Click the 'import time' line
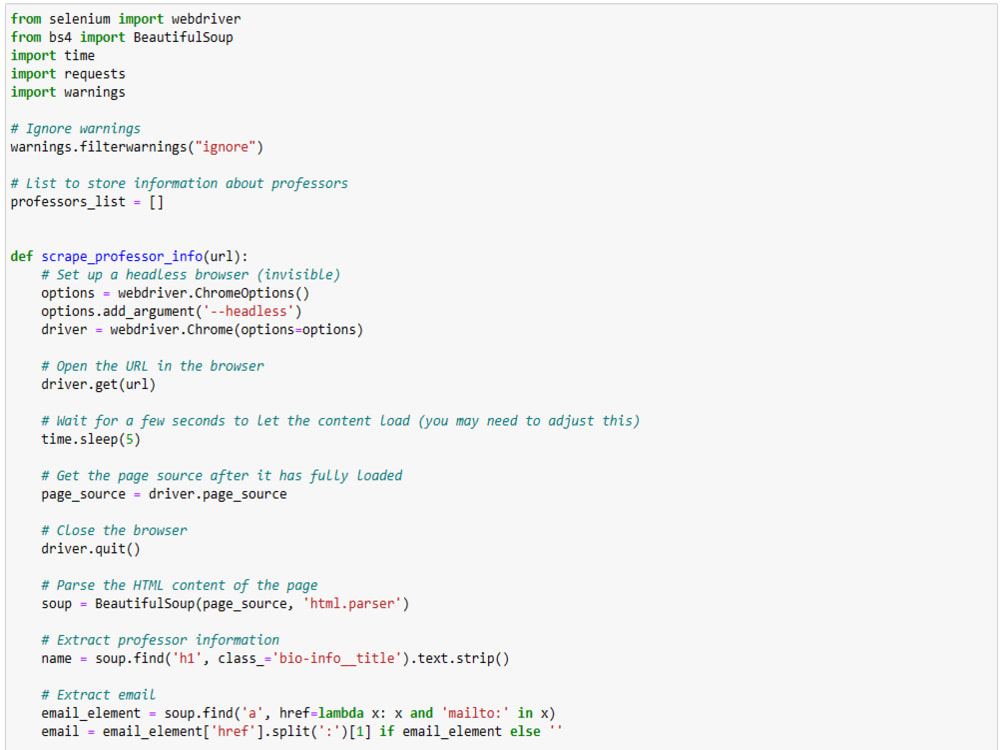 coord(52,55)
